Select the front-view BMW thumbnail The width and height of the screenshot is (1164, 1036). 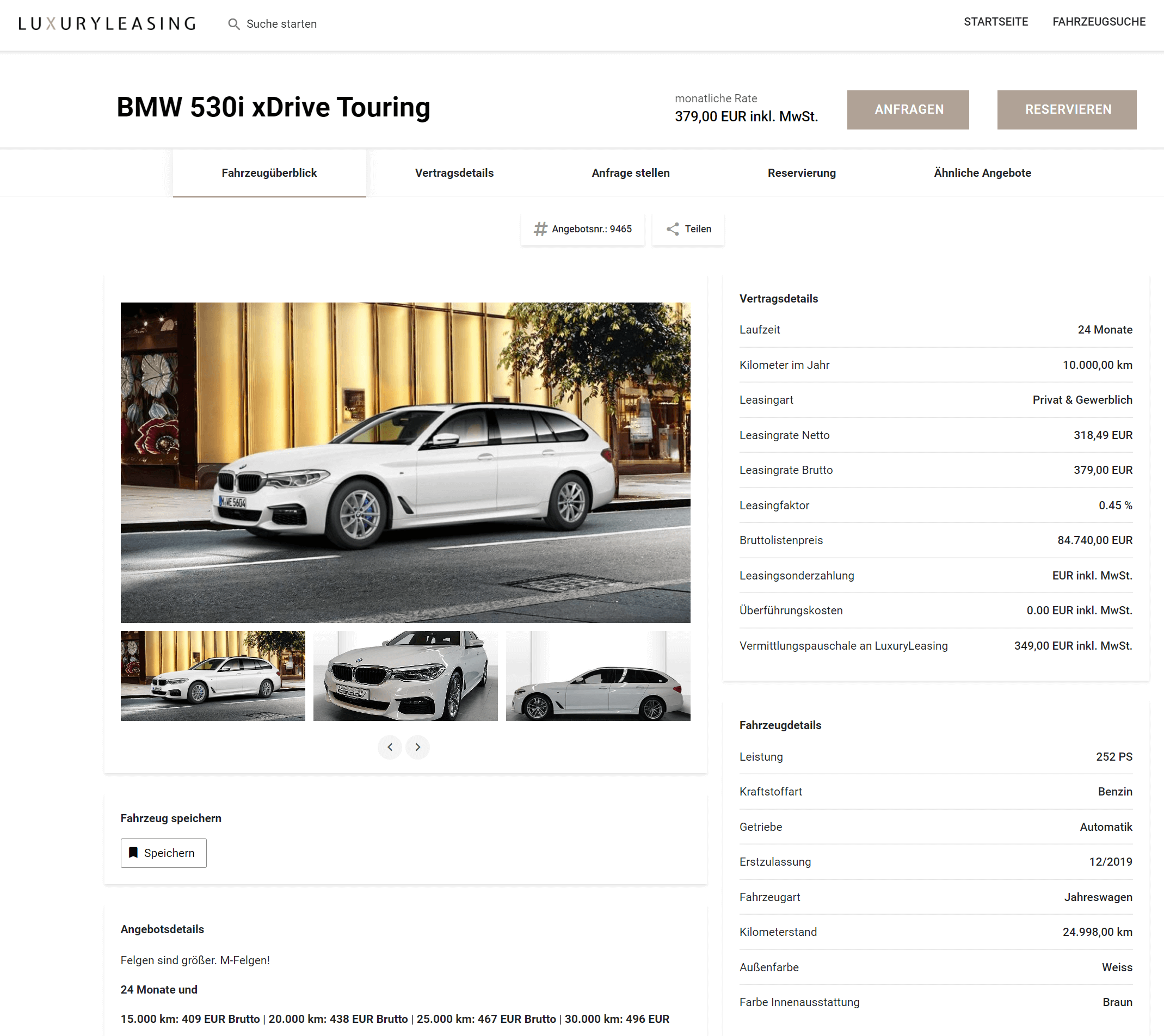coord(405,675)
